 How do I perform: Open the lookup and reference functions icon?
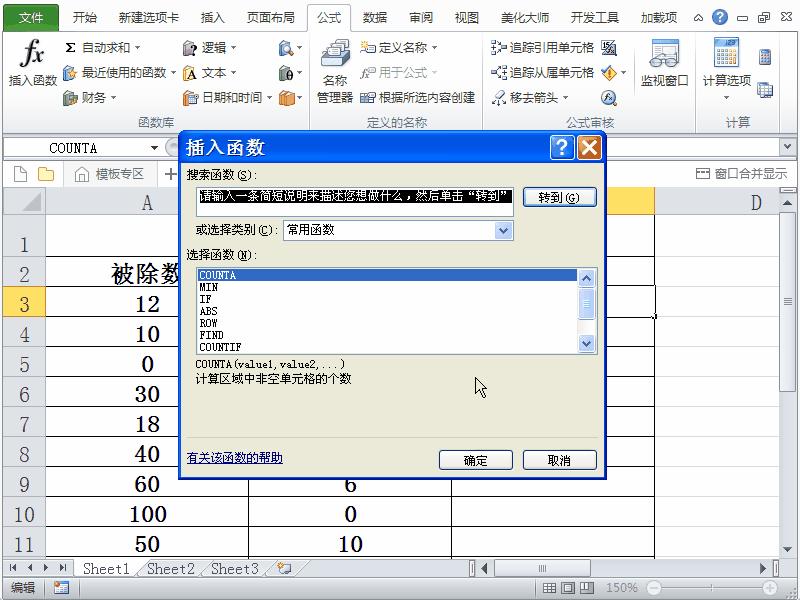click(286, 48)
